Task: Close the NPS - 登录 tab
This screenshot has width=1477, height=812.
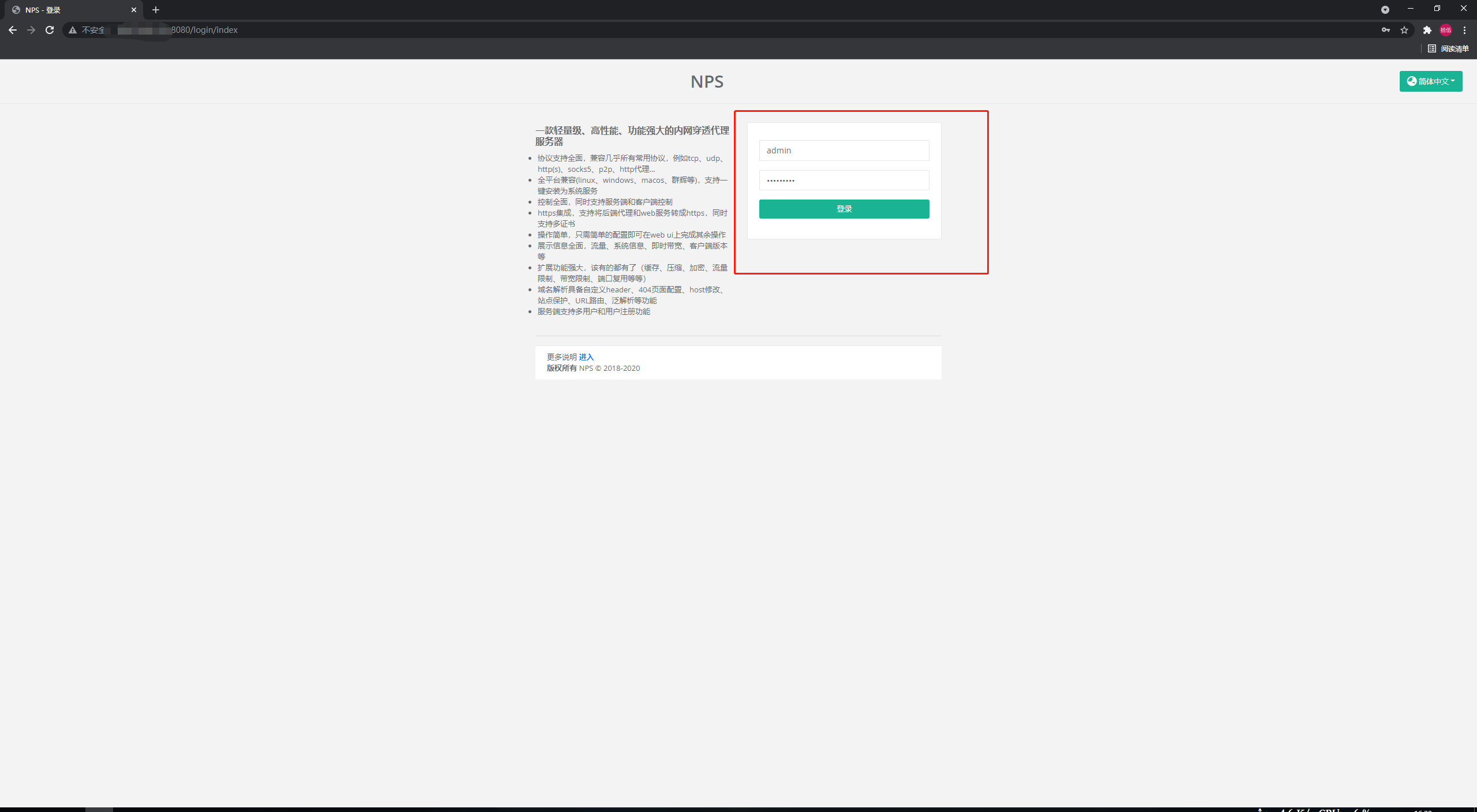Action: tap(134, 10)
